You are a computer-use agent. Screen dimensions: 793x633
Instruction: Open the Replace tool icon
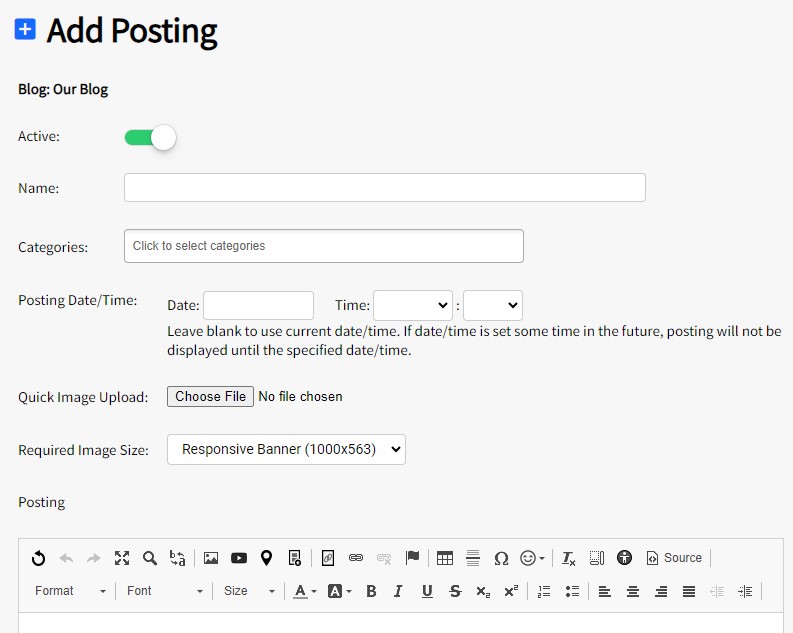178,558
